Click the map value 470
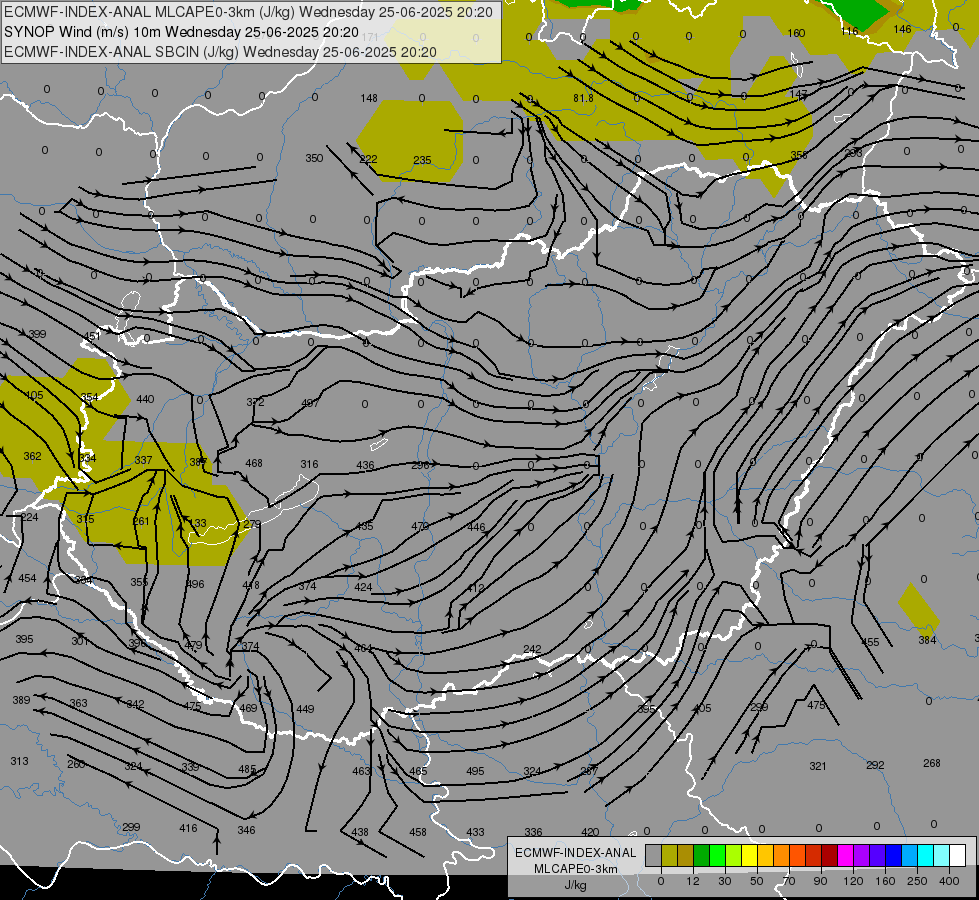 pos(420,527)
